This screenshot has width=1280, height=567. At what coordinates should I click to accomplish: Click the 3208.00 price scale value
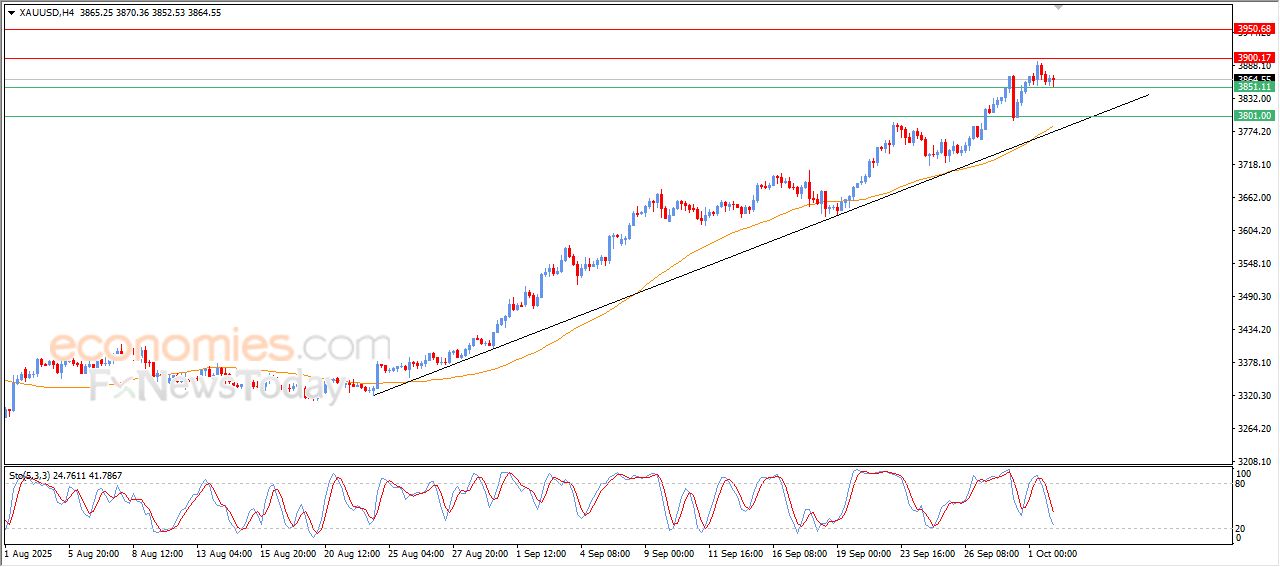[x=1252, y=462]
